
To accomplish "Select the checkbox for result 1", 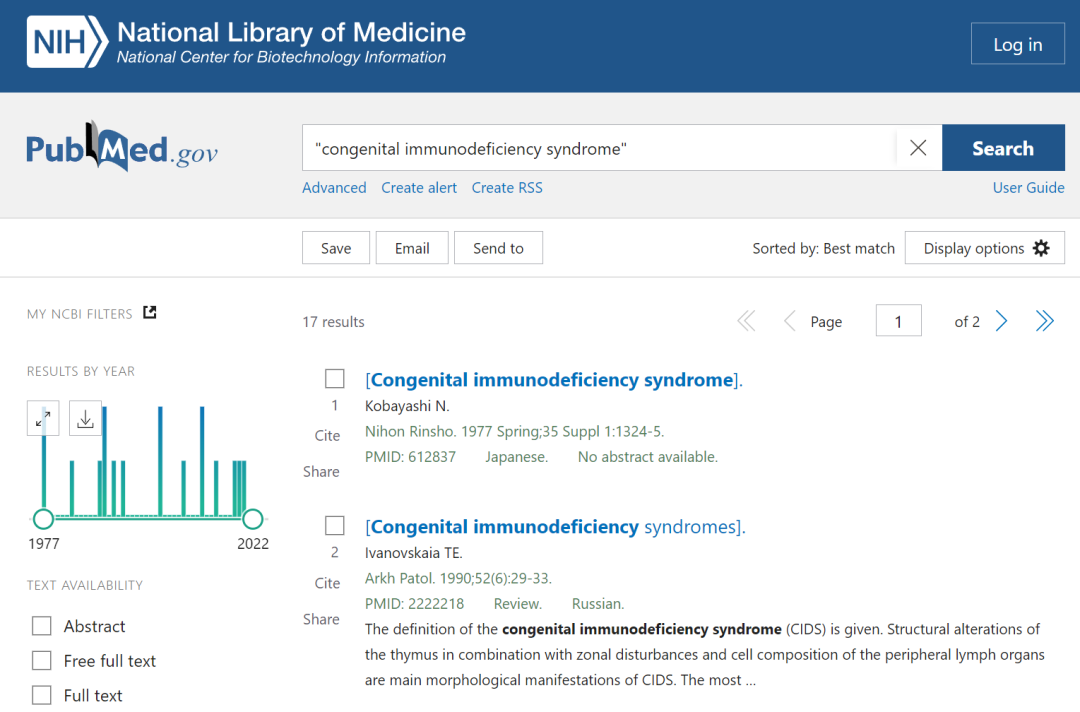I will 334,378.
